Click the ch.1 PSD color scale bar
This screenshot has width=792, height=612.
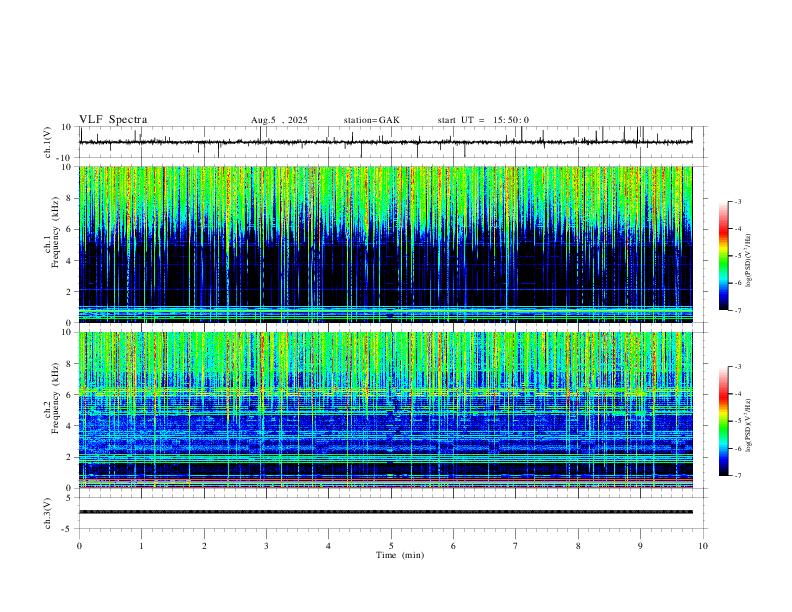(723, 256)
